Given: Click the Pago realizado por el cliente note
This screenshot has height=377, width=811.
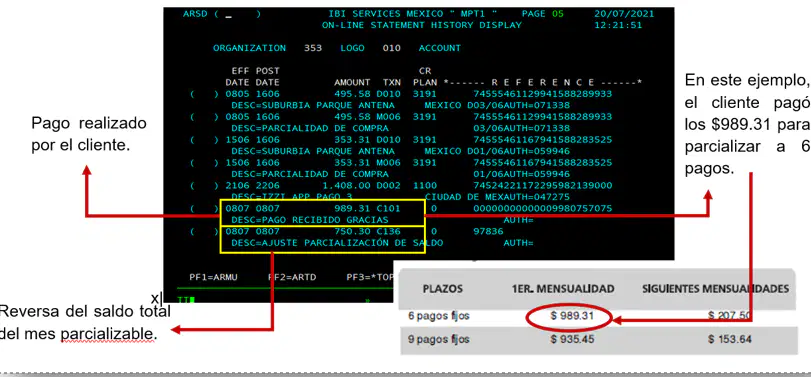Looking at the screenshot, I should [x=88, y=134].
